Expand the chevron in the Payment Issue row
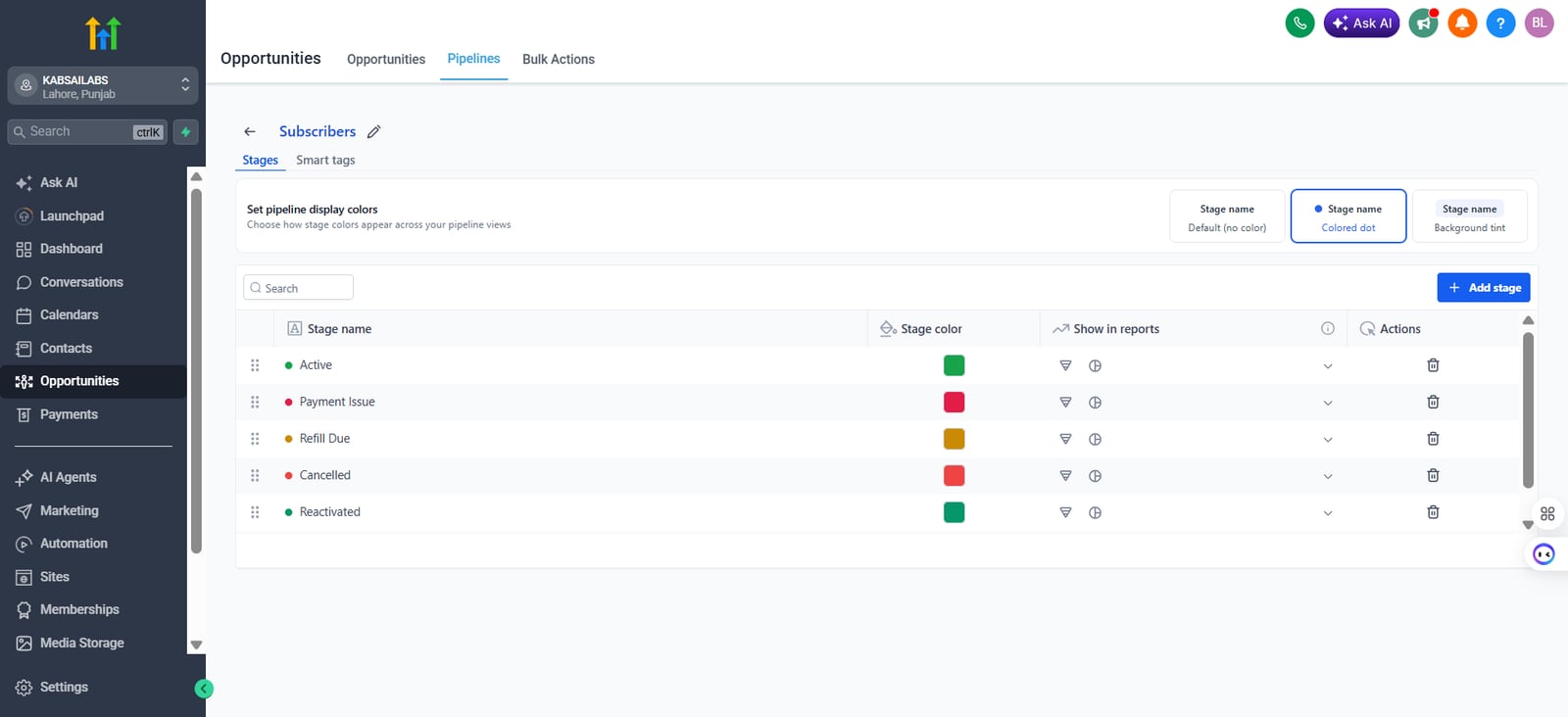This screenshot has width=1568, height=717. click(x=1328, y=403)
